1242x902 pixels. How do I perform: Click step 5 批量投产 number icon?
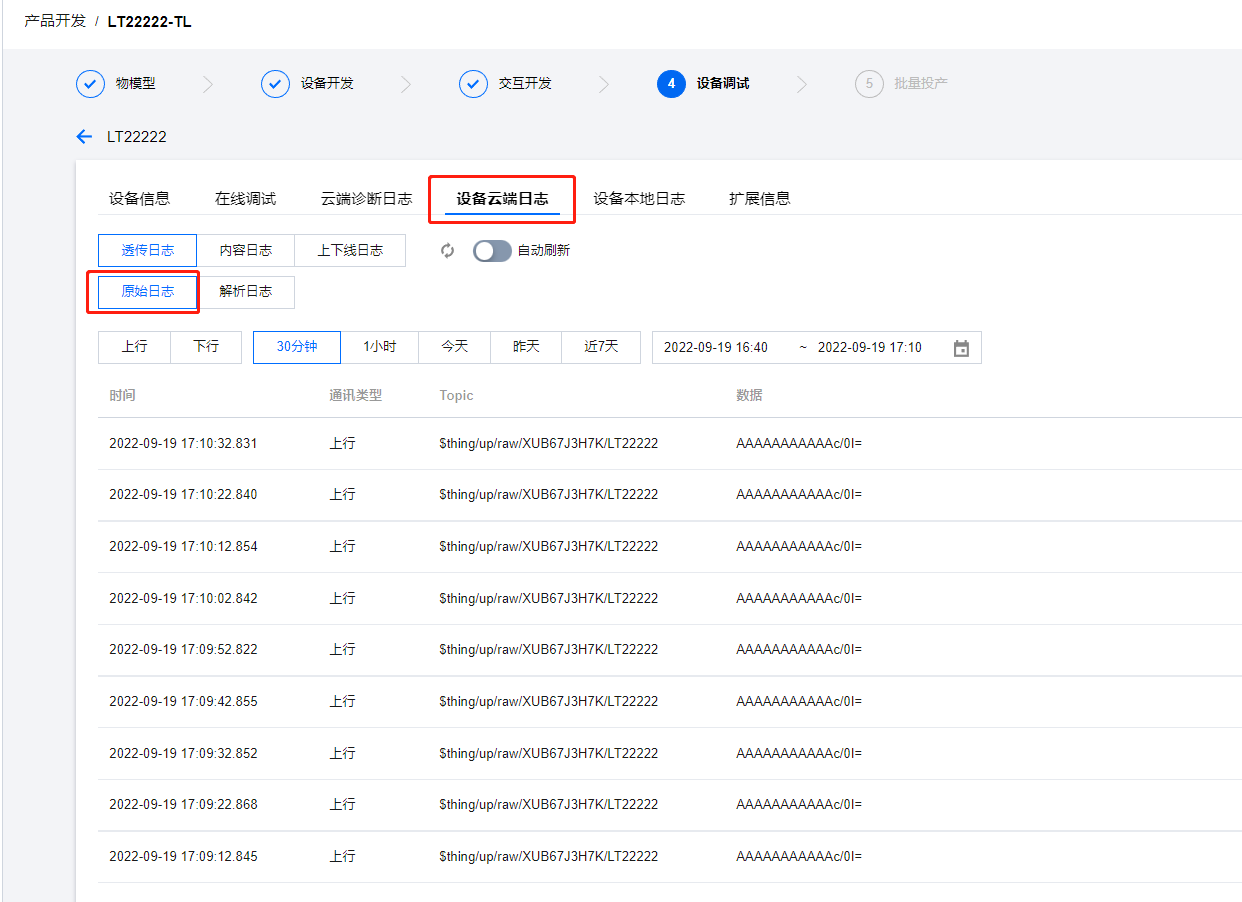869,84
